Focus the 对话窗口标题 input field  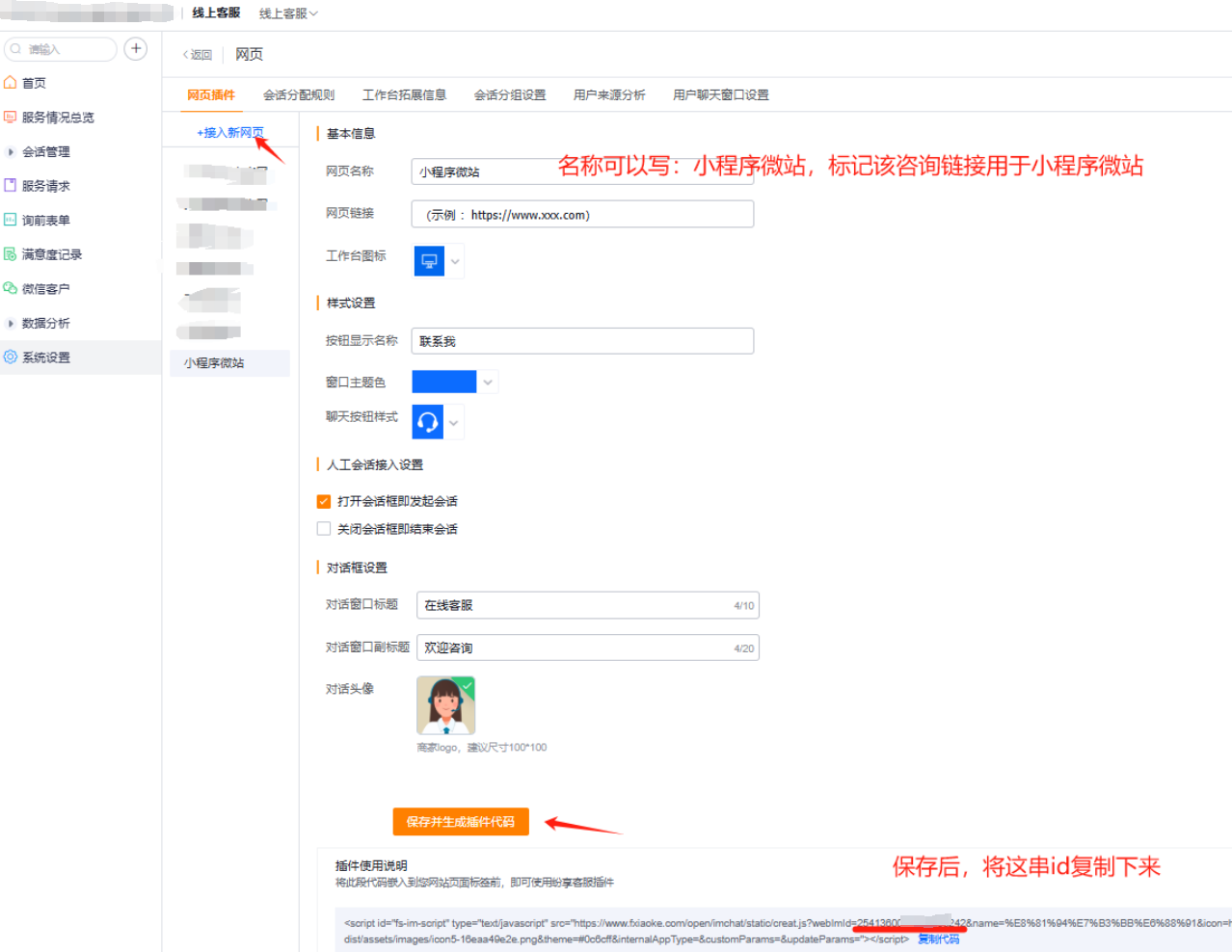(588, 605)
